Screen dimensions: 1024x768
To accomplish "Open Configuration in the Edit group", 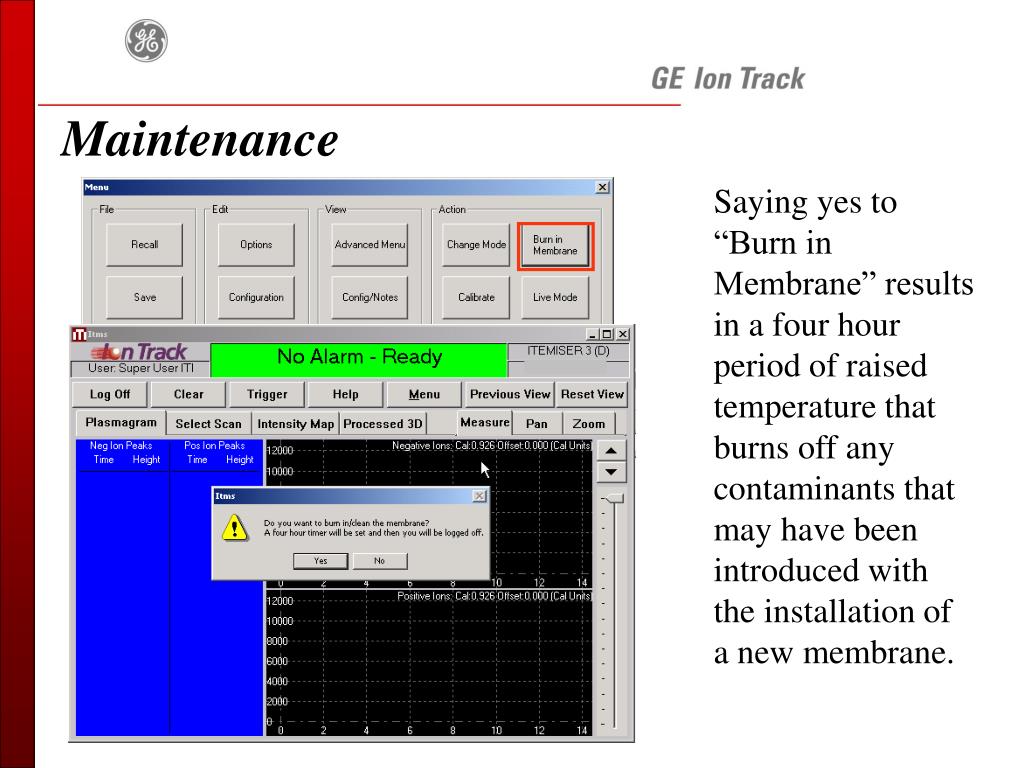I will (x=256, y=297).
